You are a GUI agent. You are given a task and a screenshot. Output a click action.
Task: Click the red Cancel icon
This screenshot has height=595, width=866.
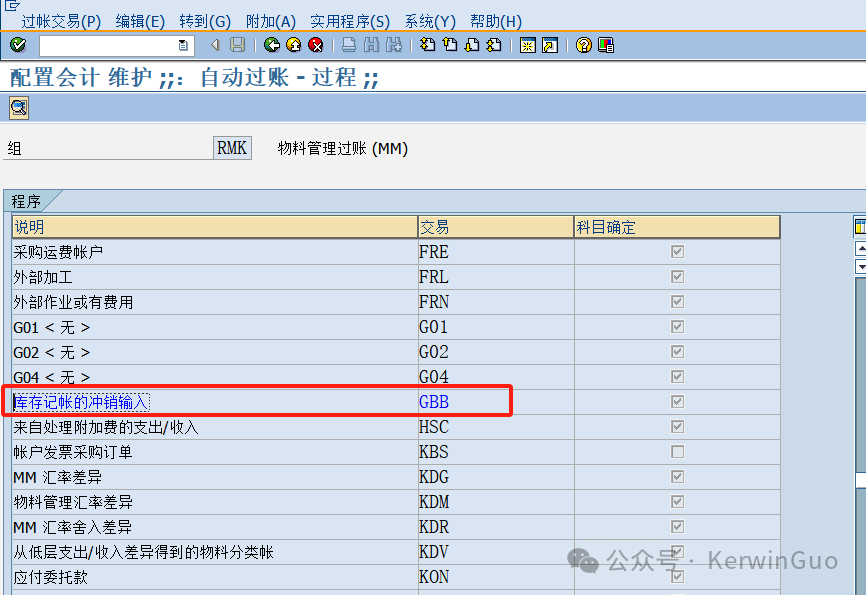[316, 45]
